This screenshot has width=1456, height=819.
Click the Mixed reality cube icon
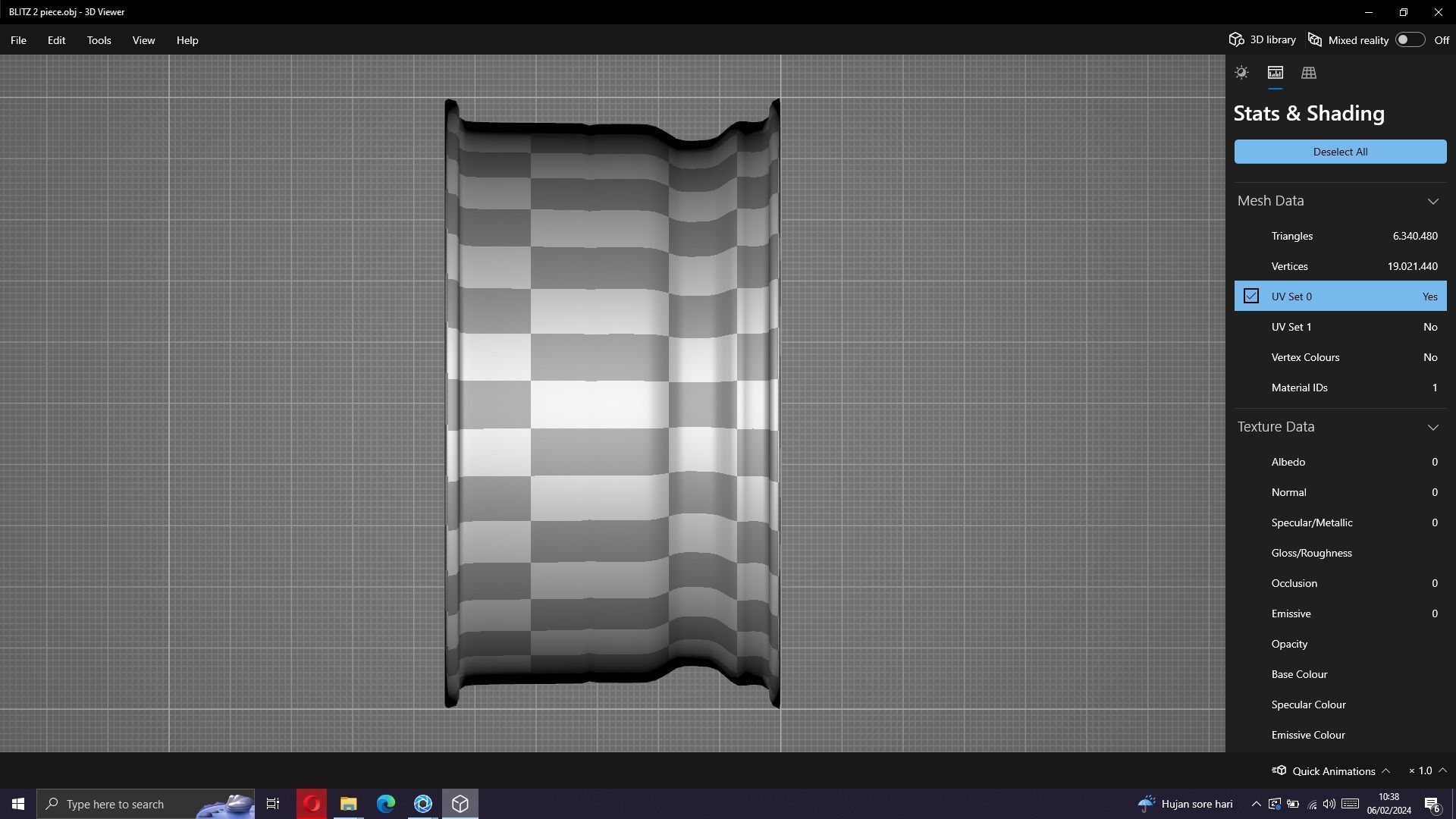(1315, 40)
